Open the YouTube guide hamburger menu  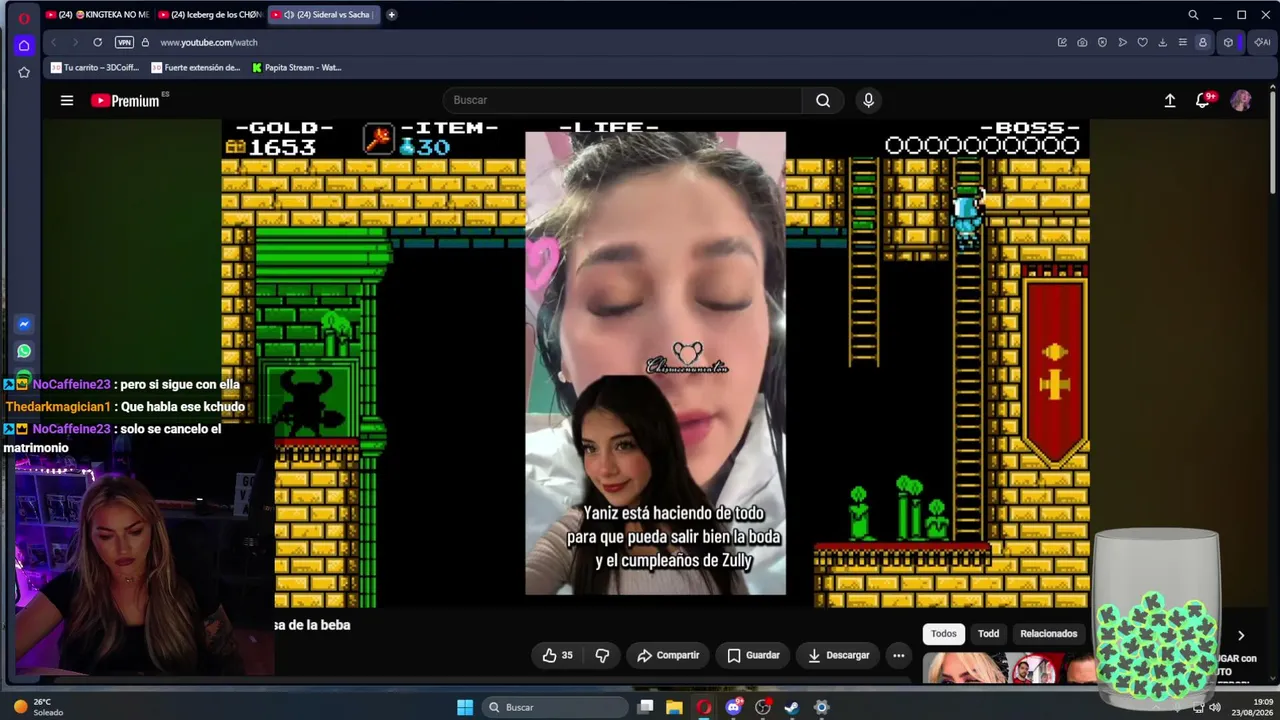click(67, 100)
